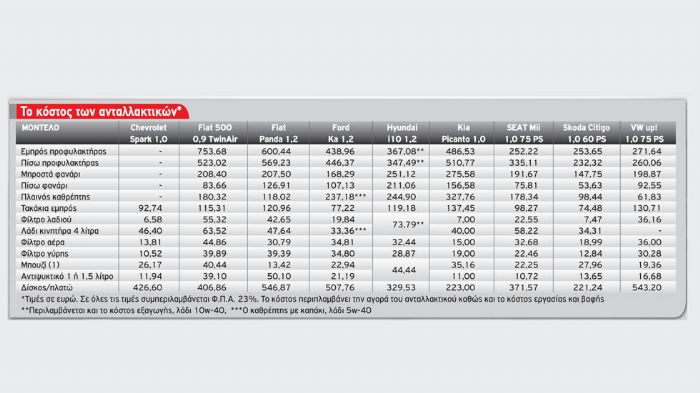Select the ΜΟΝΤΕΛΟ column header
This screenshot has height=393, width=700.
pos(40,128)
